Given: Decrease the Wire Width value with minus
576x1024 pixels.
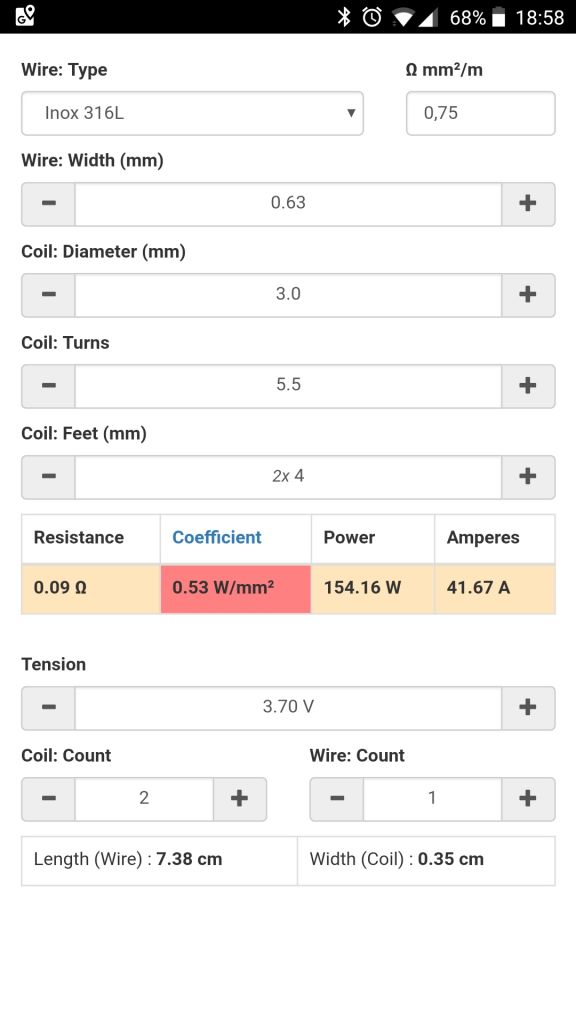Looking at the screenshot, I should [48, 204].
